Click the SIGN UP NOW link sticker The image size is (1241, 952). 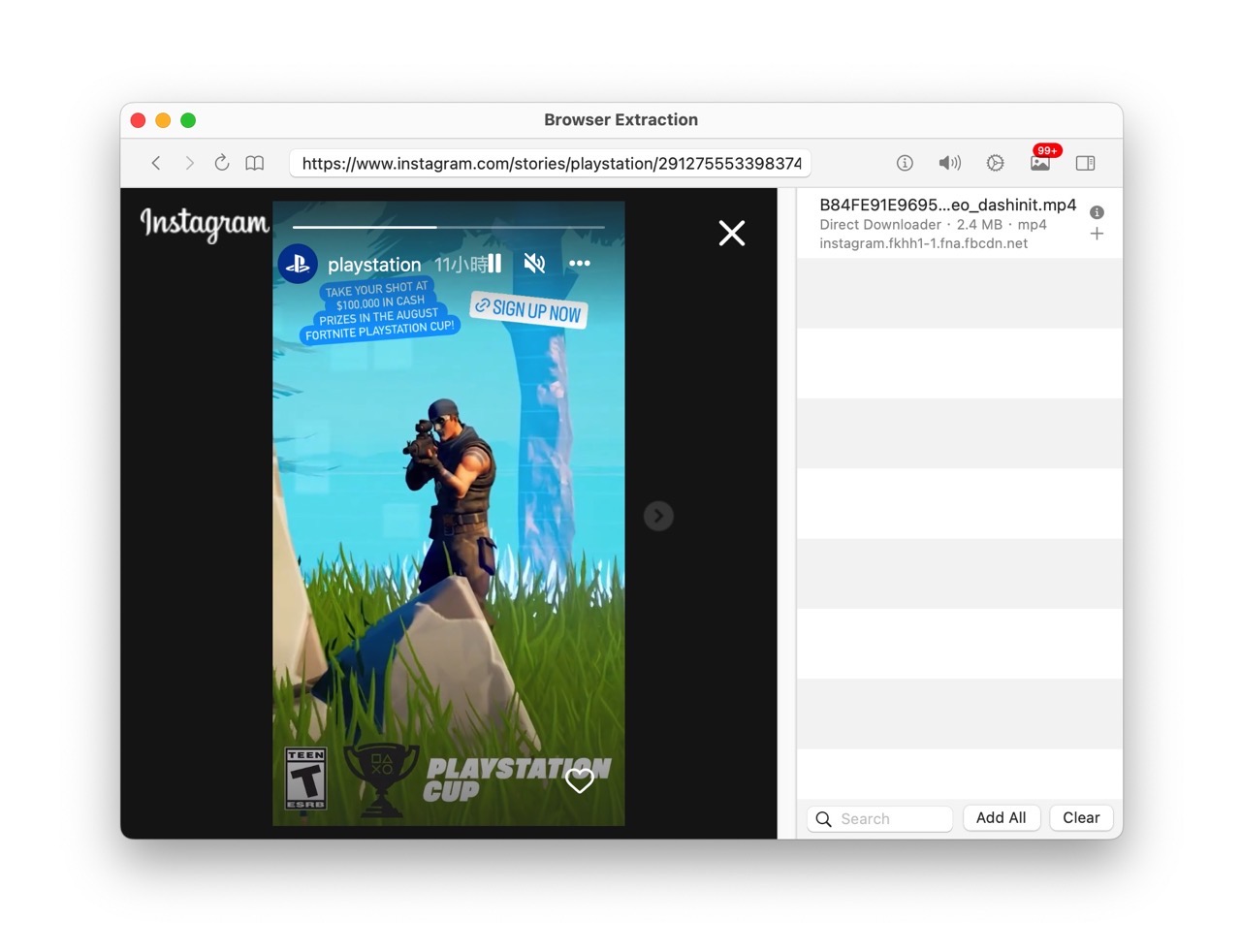[x=529, y=309]
